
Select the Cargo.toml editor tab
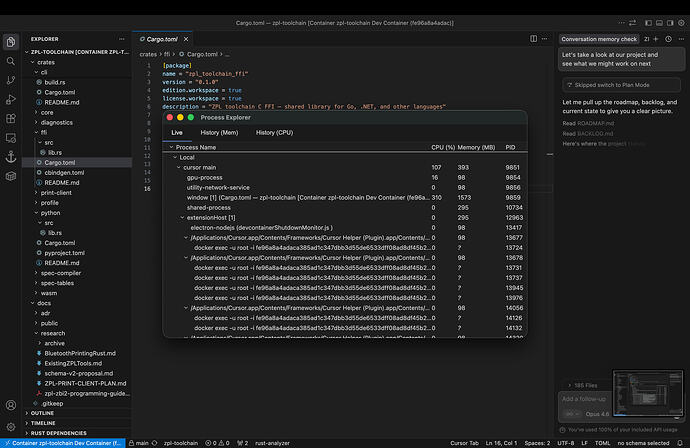pos(162,39)
